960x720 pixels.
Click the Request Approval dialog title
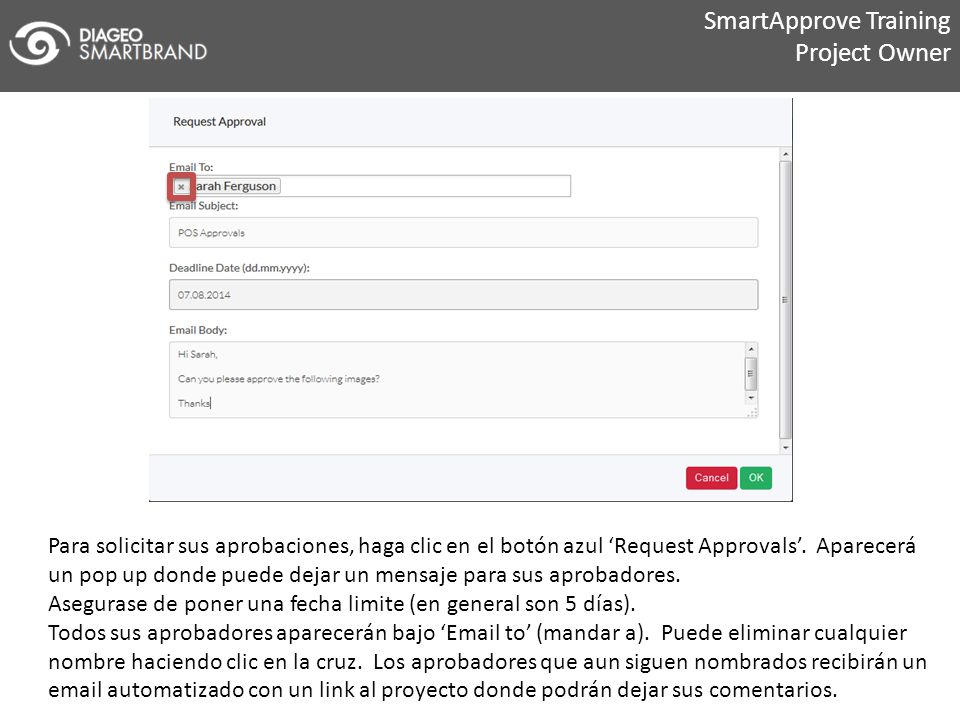tap(219, 121)
